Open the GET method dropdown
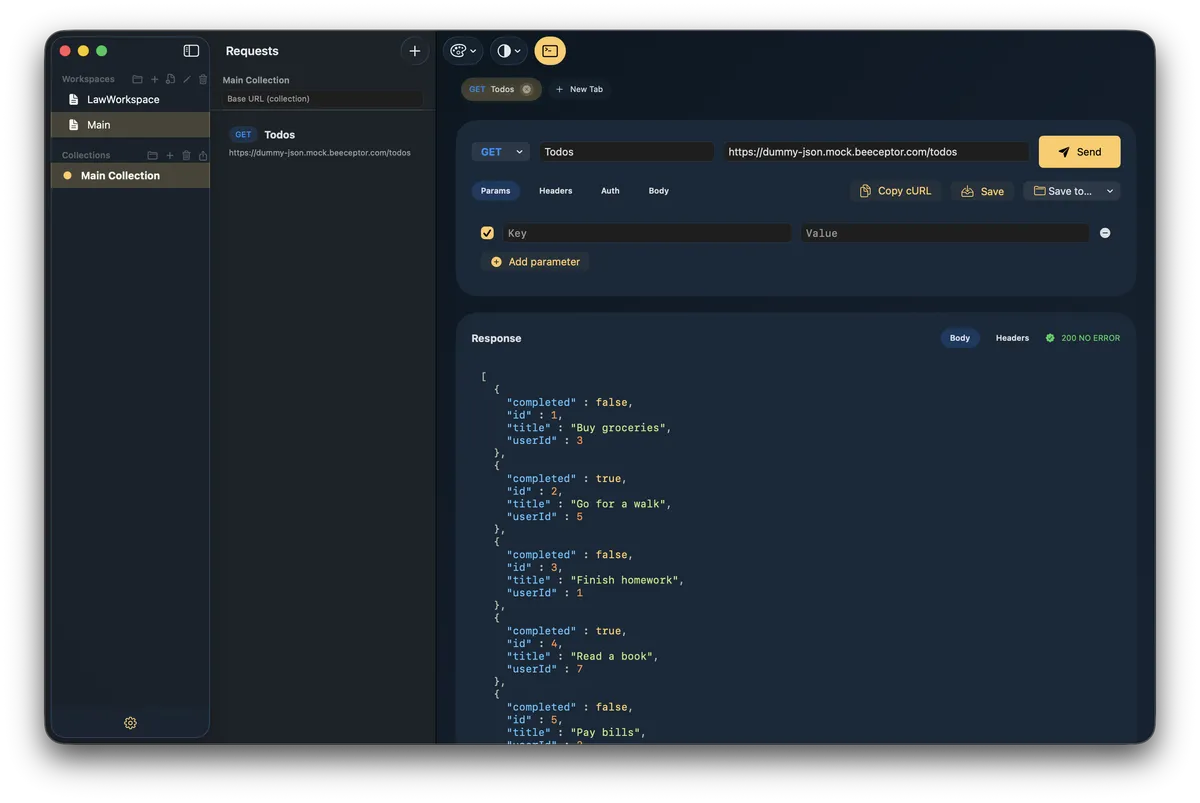 coord(500,152)
